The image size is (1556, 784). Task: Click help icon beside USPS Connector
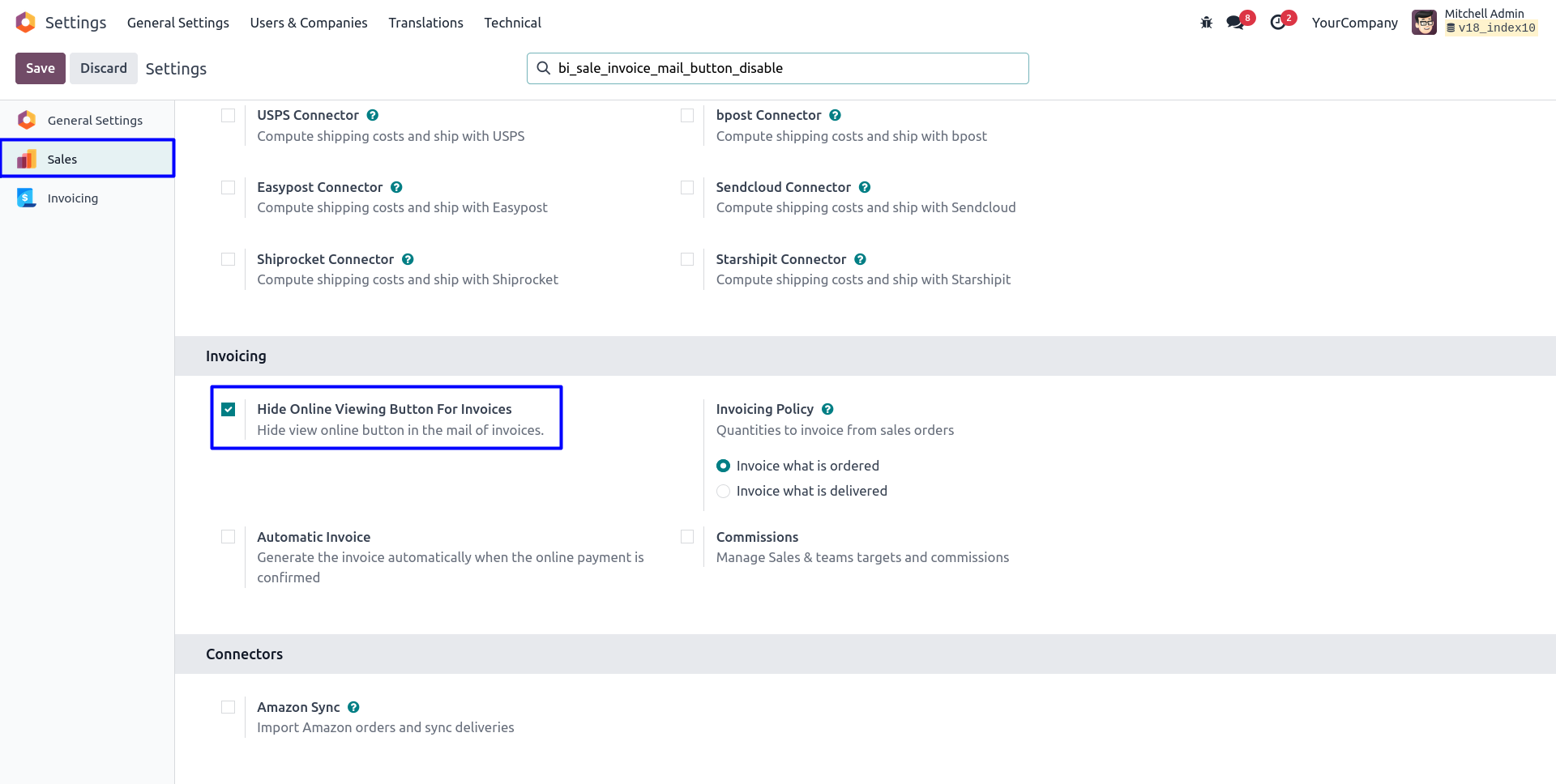point(373,115)
